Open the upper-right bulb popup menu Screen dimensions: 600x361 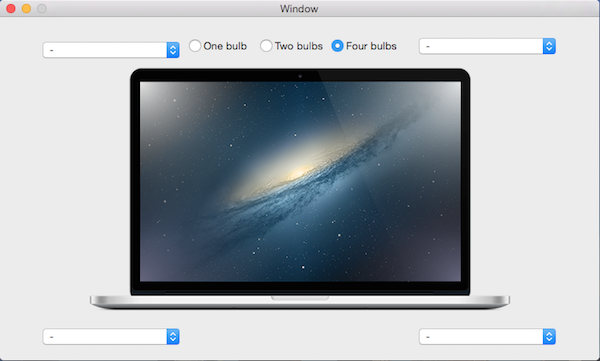487,46
